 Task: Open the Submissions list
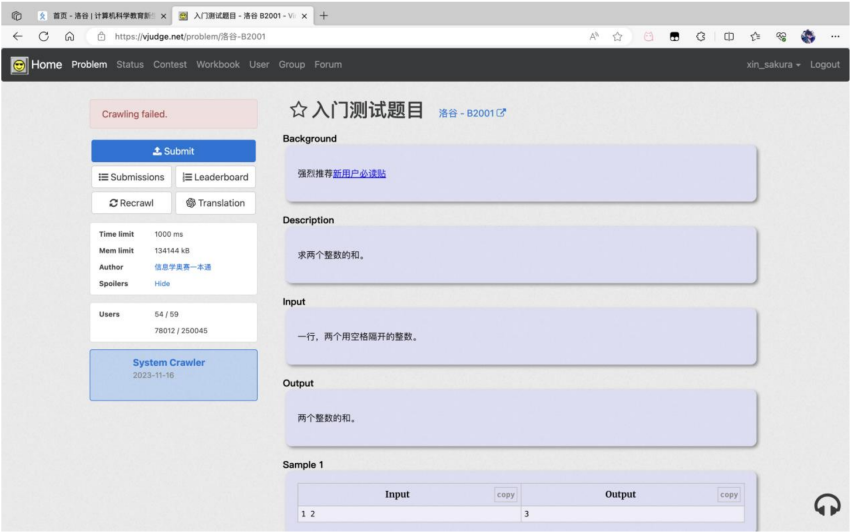(x=131, y=177)
